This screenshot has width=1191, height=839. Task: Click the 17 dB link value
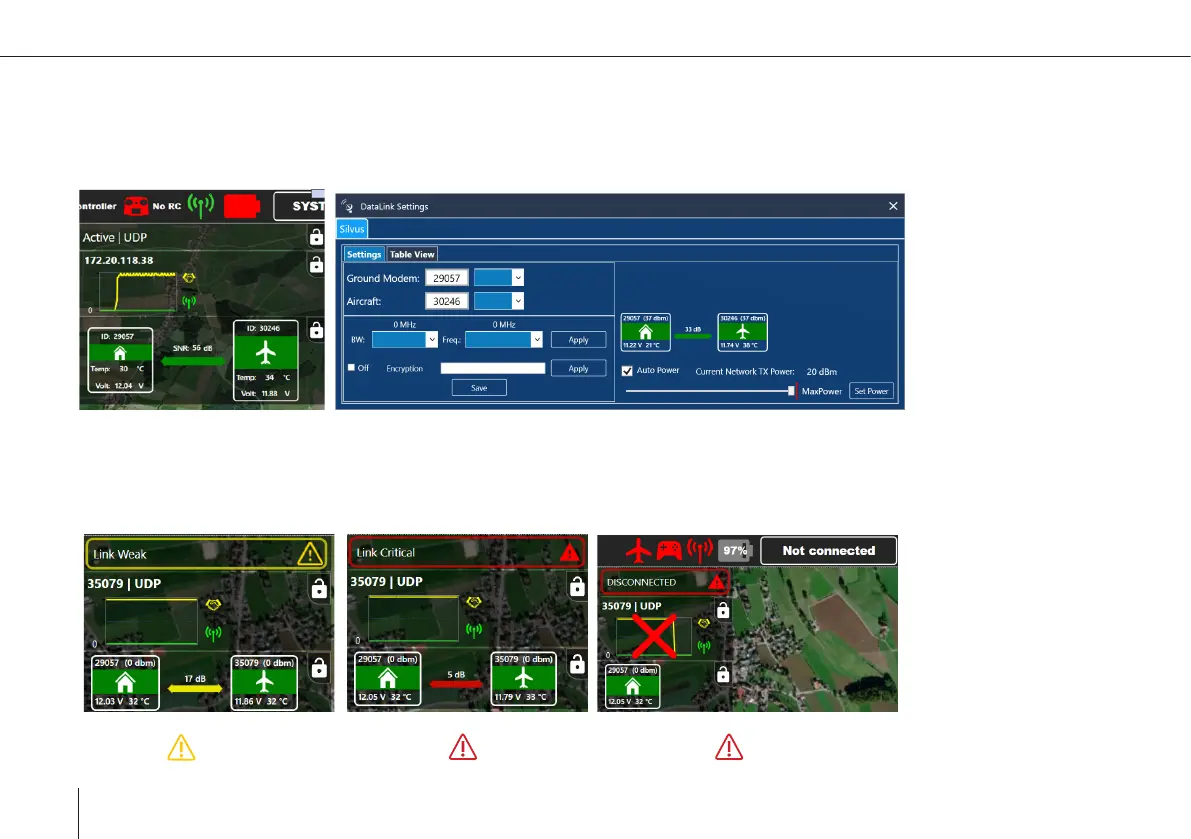point(195,679)
